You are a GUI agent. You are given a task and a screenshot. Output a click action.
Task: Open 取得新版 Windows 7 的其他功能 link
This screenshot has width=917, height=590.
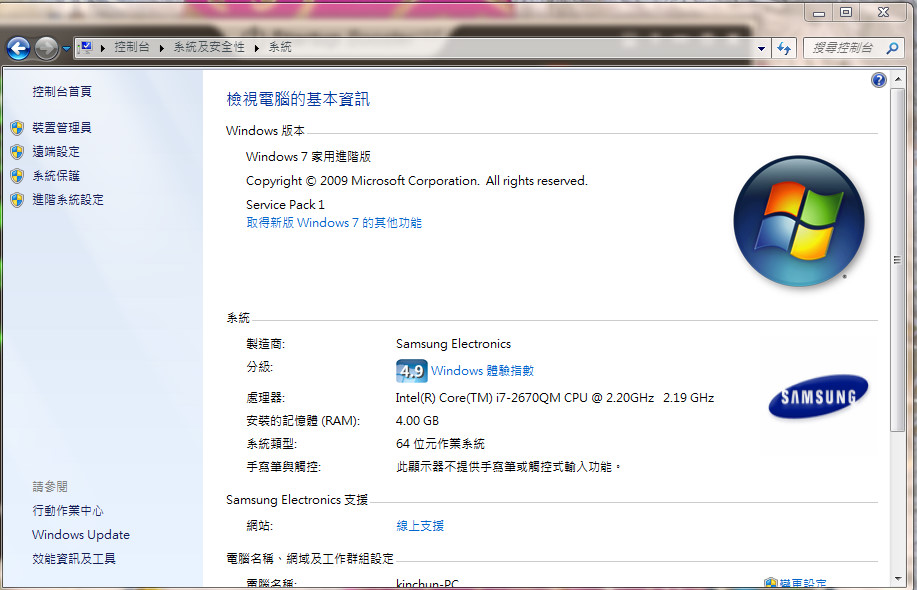pyautogui.click(x=334, y=223)
